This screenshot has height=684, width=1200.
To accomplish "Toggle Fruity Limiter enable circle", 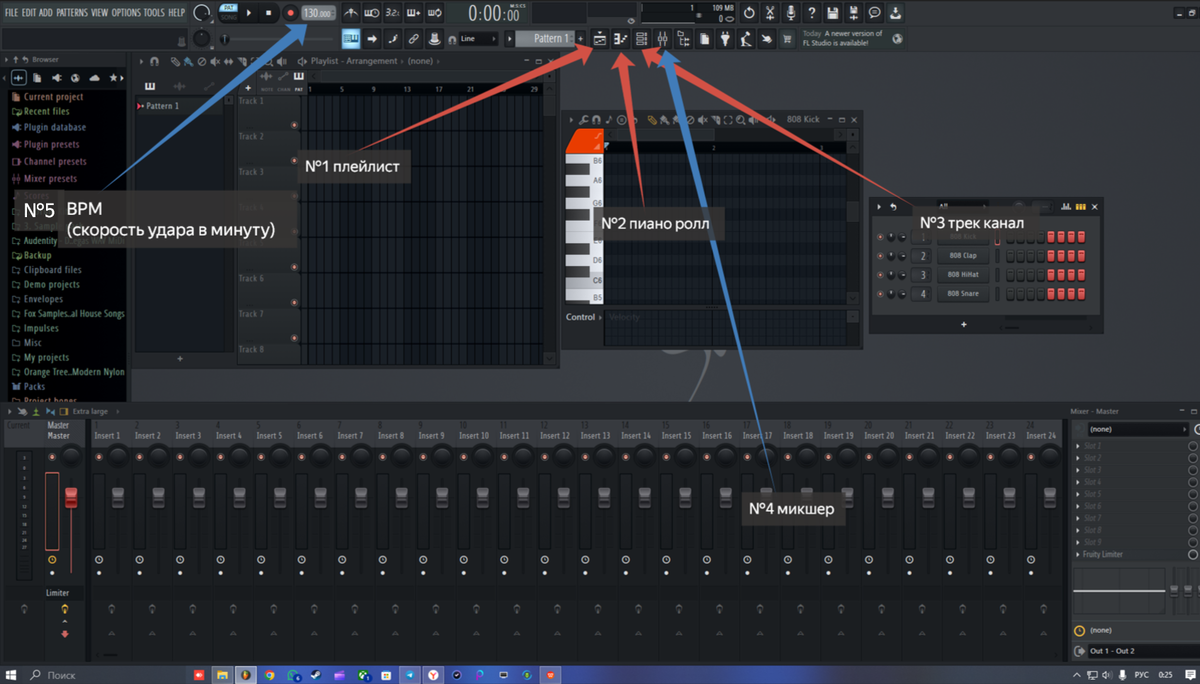I will coord(1192,554).
